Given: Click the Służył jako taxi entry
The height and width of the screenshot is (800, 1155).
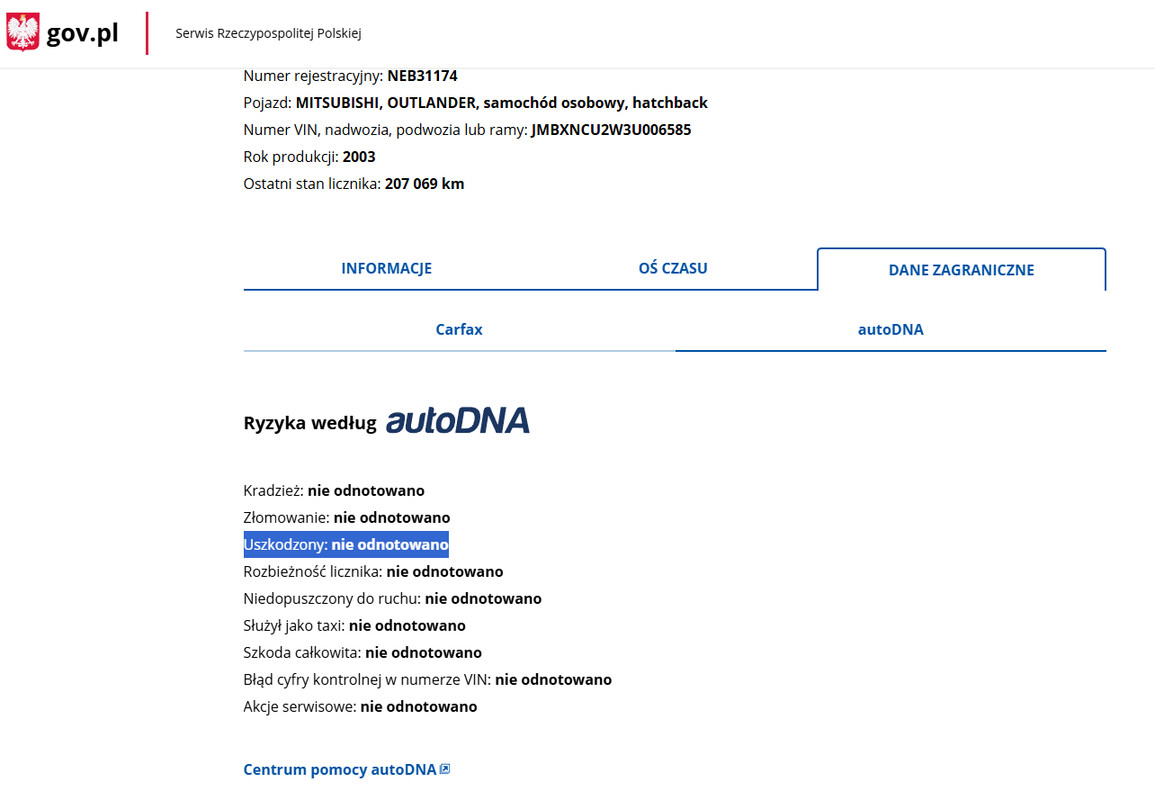Looking at the screenshot, I should pyautogui.click(x=354, y=625).
